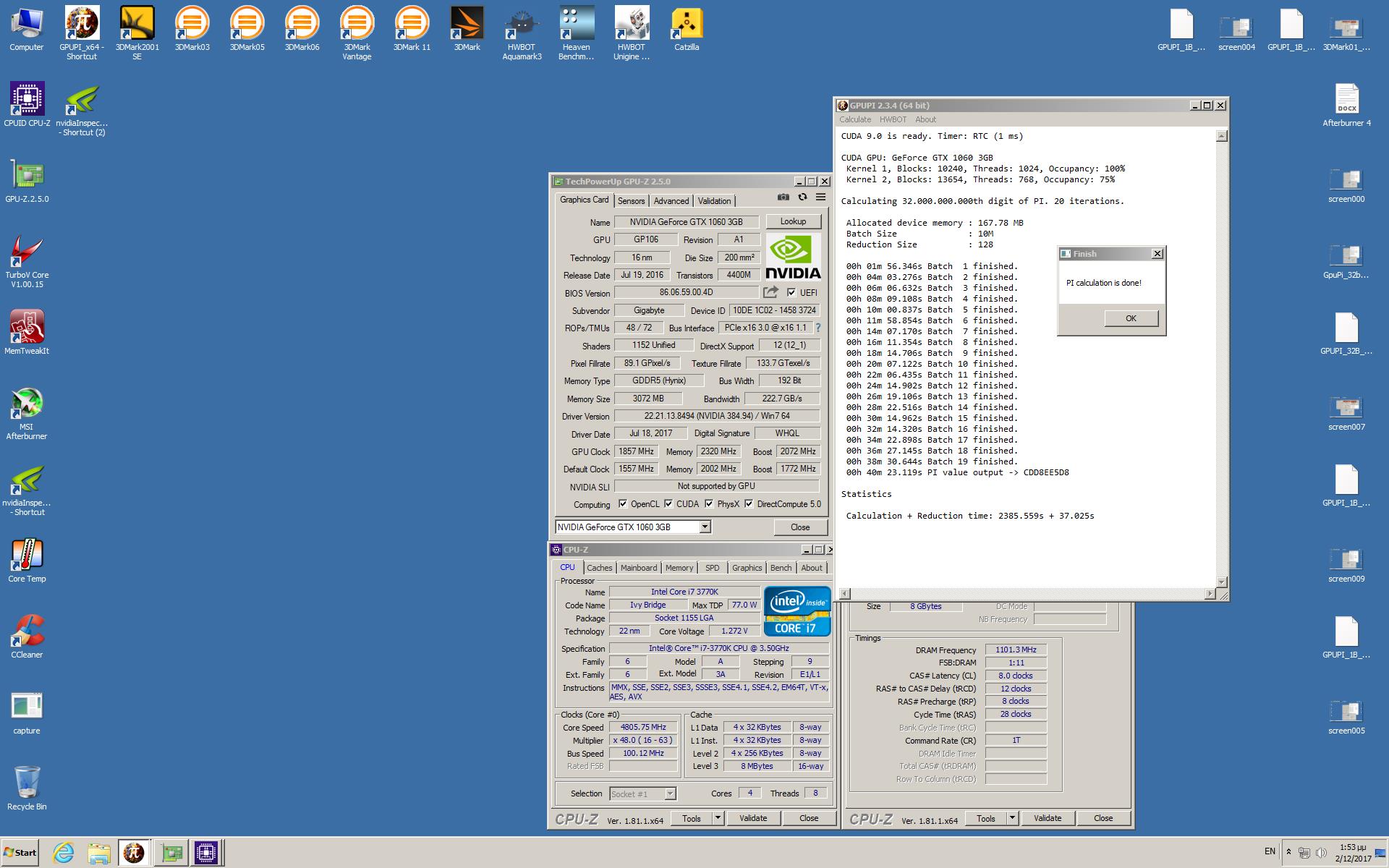Viewport: 1389px width, 868px height.
Task: Toggle the DirectCompute 5.0 checkbox
Action: coord(749,504)
